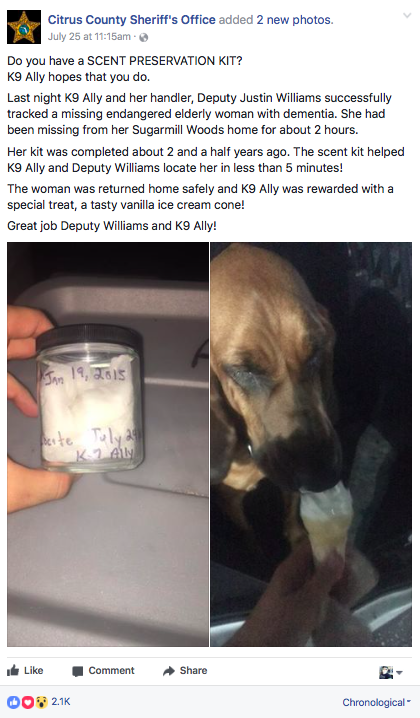Open the post-as profile selector dropdown

tap(391, 672)
